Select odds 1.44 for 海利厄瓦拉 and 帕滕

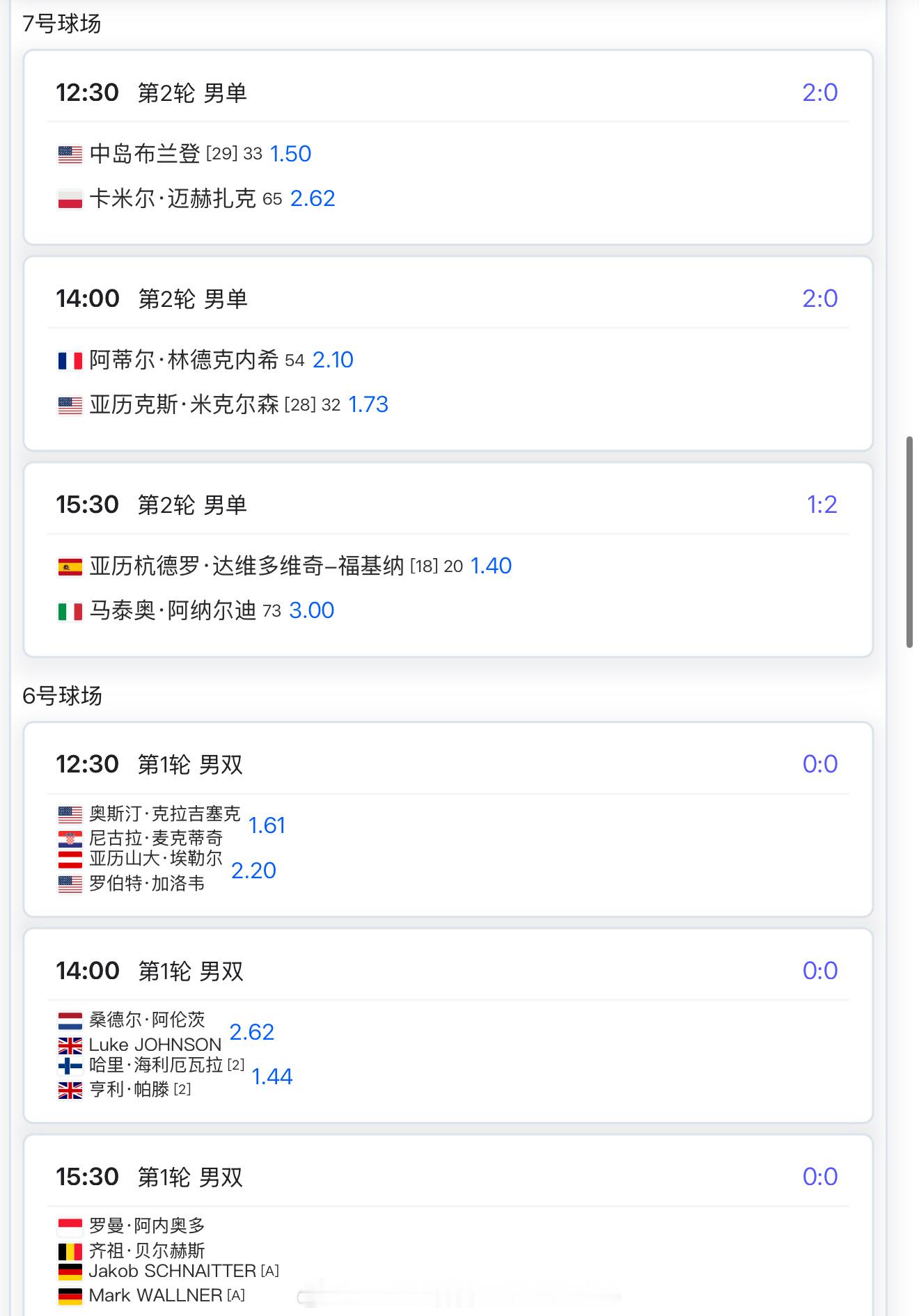point(272,1077)
